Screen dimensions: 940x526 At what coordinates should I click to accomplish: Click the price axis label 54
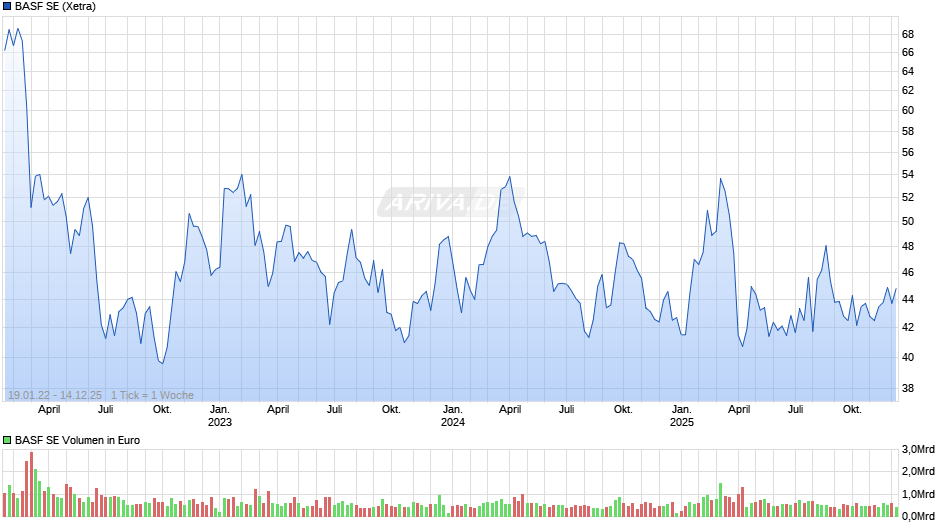tap(908, 175)
